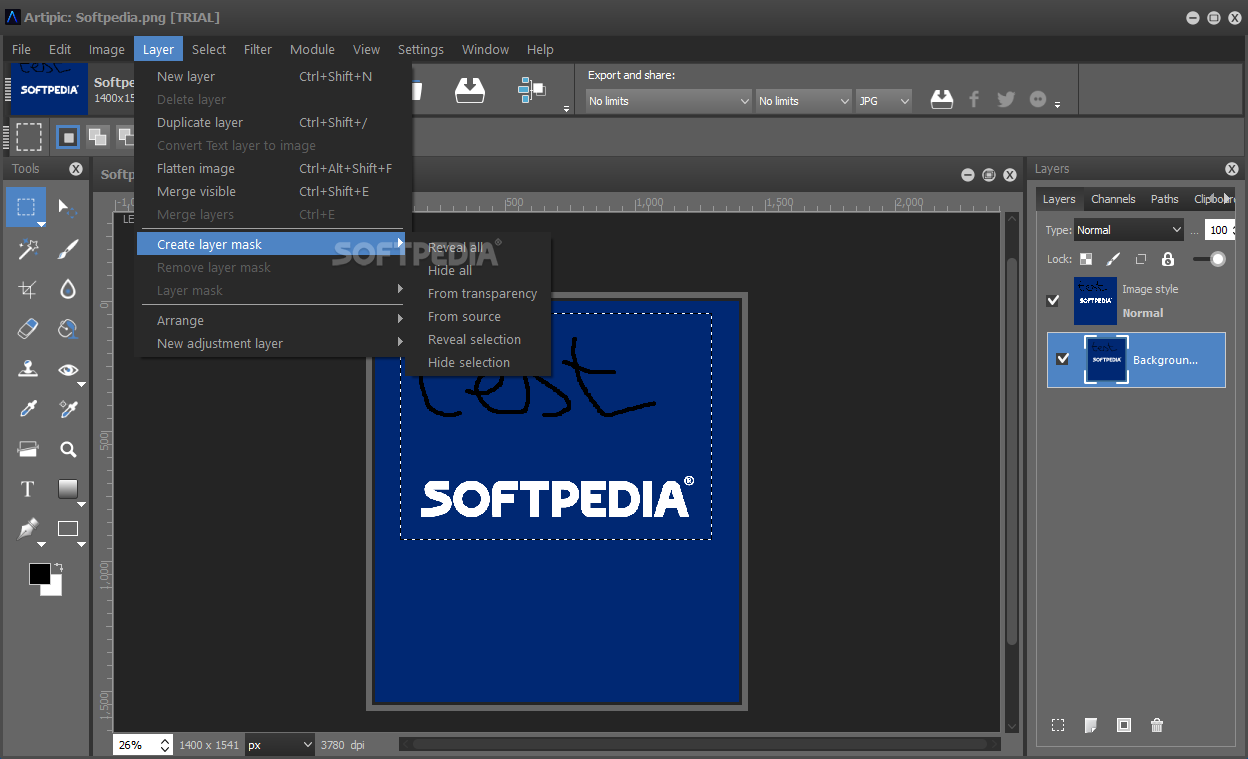The height and width of the screenshot is (759, 1248).
Task: Switch to the Channels tab
Action: pyautogui.click(x=1113, y=199)
